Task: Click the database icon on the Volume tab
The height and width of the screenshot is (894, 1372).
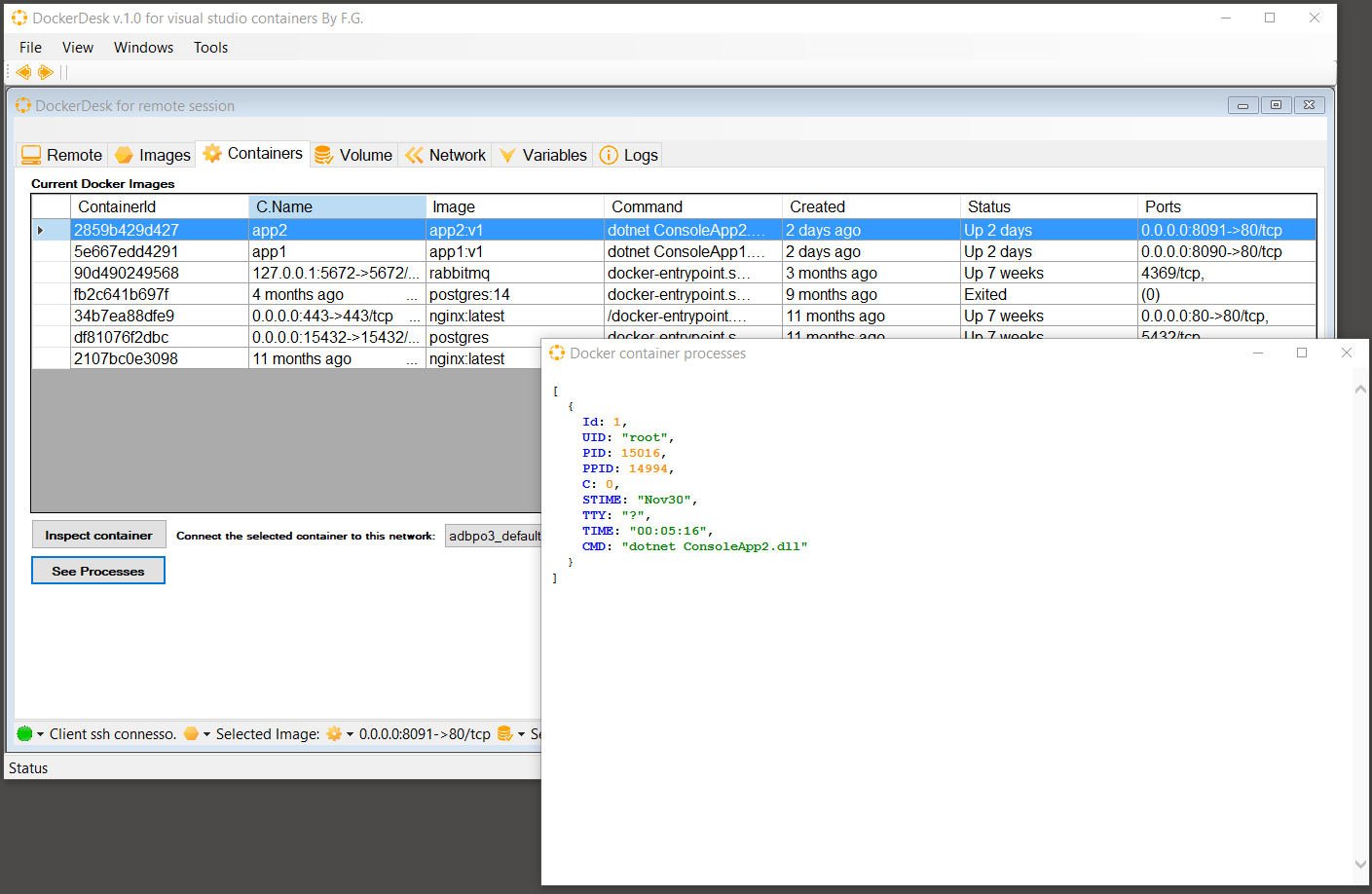Action: (x=322, y=154)
